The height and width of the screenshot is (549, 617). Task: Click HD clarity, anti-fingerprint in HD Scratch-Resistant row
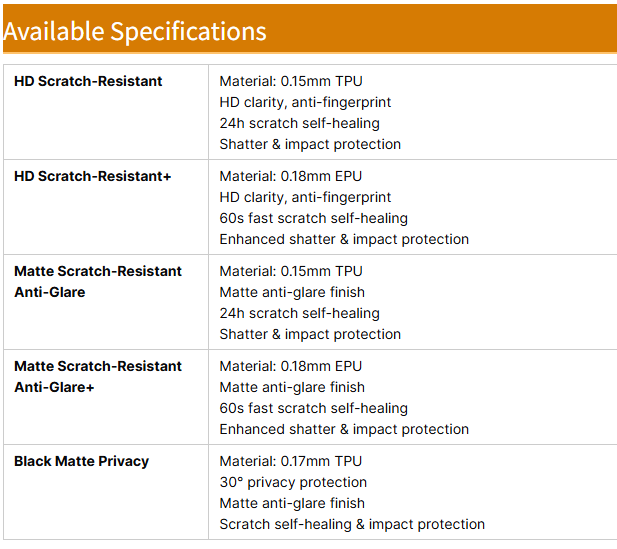click(x=305, y=102)
